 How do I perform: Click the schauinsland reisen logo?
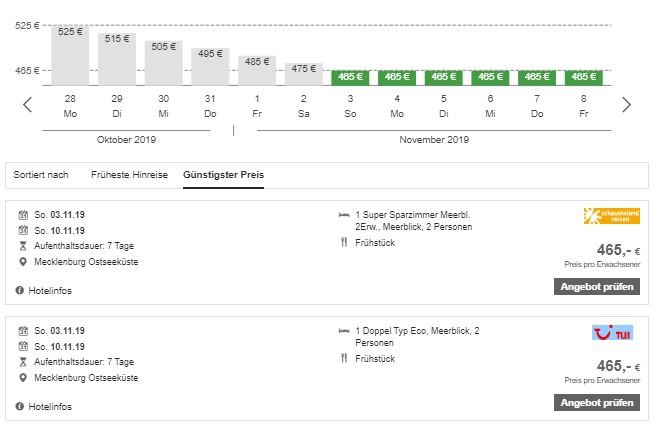click(611, 216)
